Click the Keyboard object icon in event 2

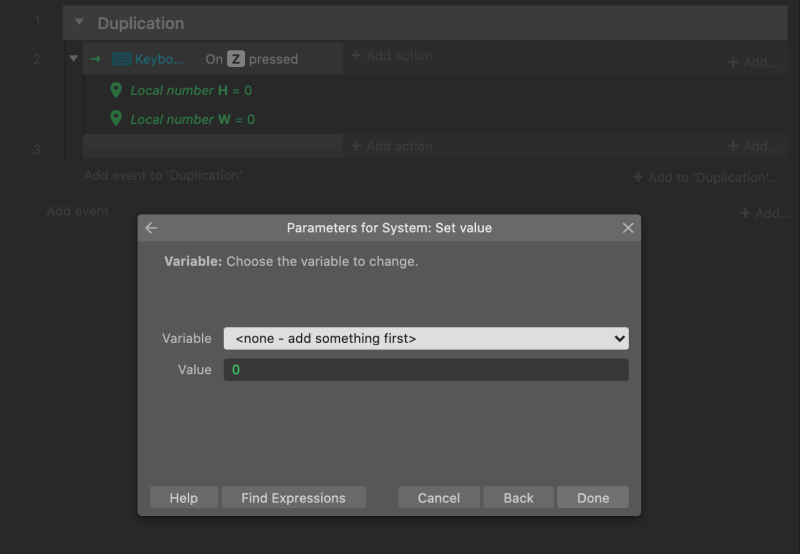pos(121,59)
